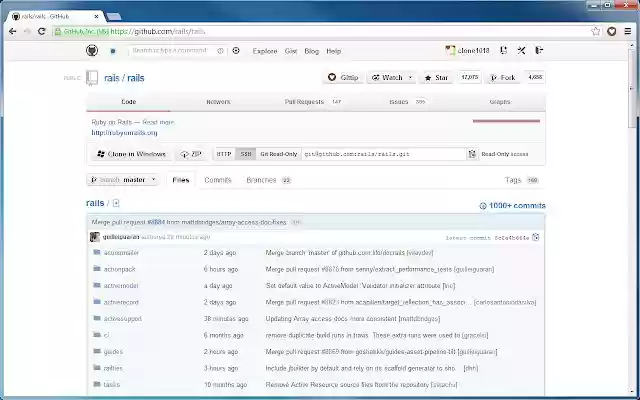Click the stargazers count 17,075
640x400 pixels.
click(x=469, y=77)
